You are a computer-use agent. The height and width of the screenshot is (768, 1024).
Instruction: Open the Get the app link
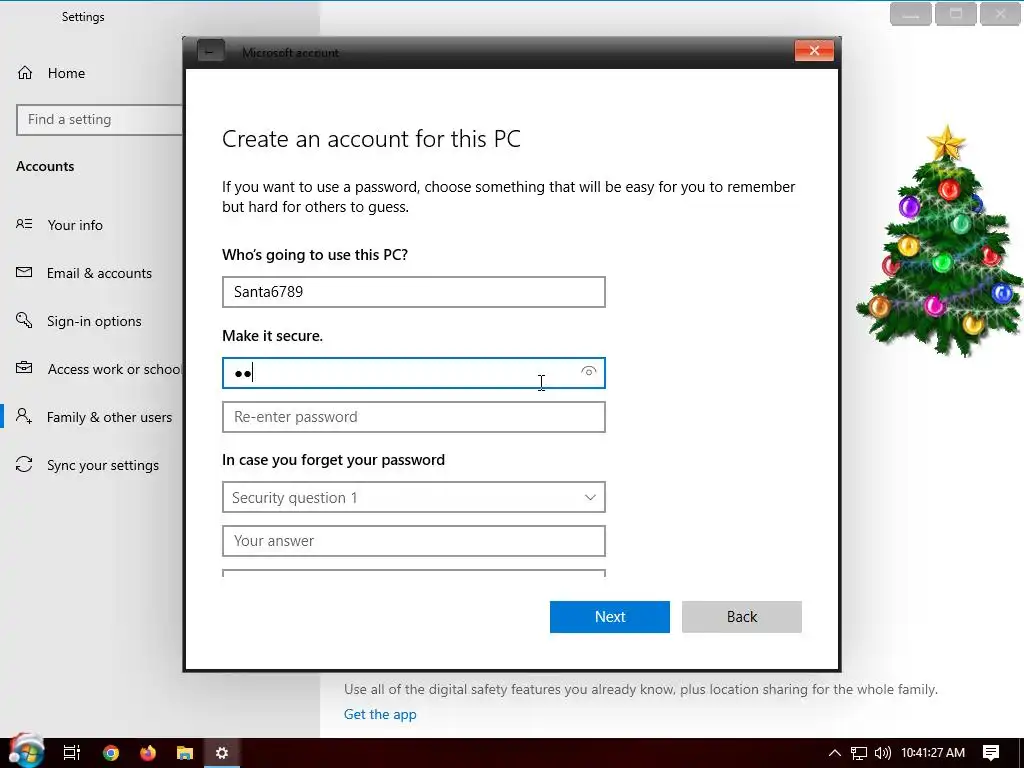tap(379, 714)
